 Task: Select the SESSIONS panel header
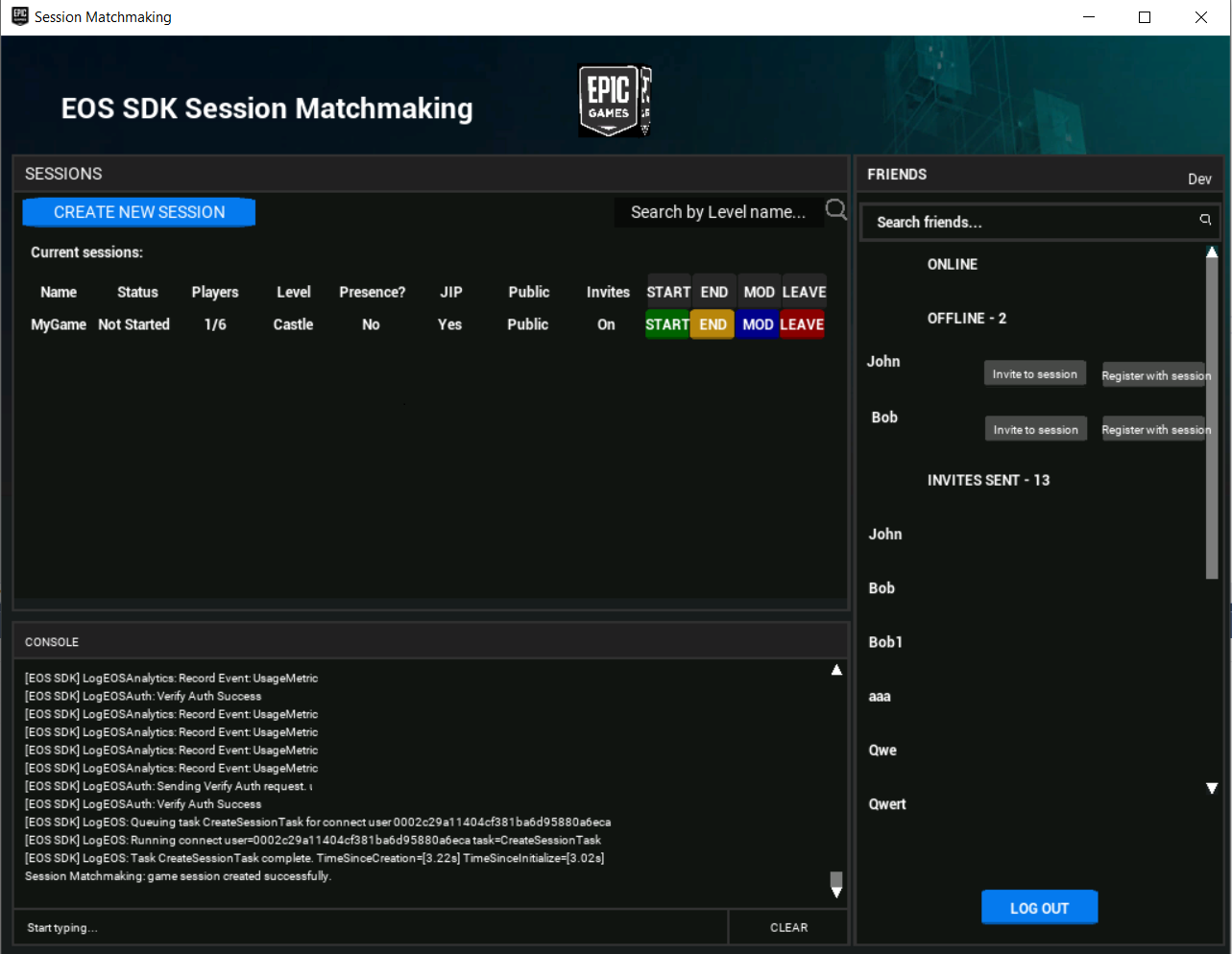point(63,174)
